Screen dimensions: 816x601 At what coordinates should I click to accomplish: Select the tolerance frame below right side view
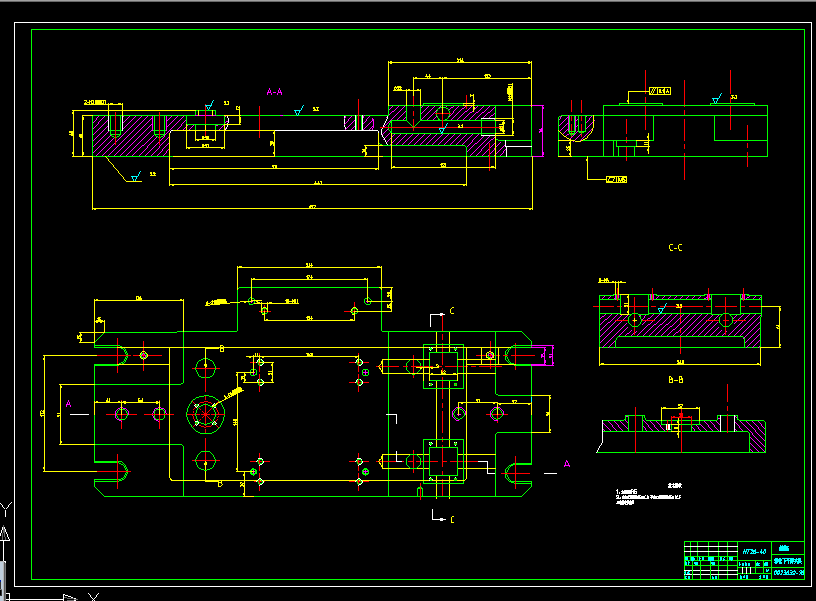[x=617, y=180]
